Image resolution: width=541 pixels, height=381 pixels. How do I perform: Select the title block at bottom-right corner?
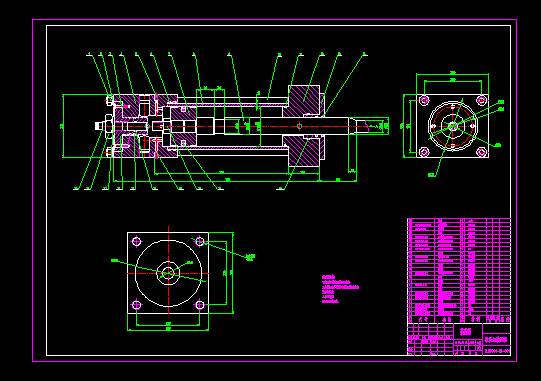point(459,339)
